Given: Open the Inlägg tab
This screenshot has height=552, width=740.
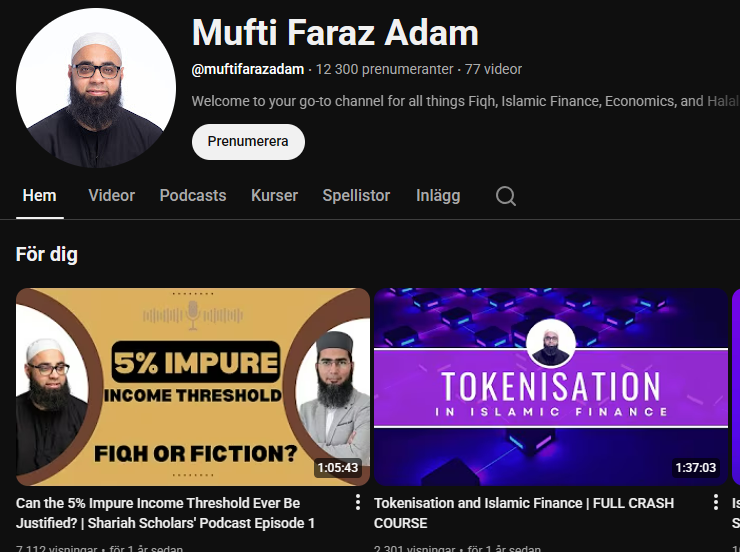Looking at the screenshot, I should click(x=438, y=196).
